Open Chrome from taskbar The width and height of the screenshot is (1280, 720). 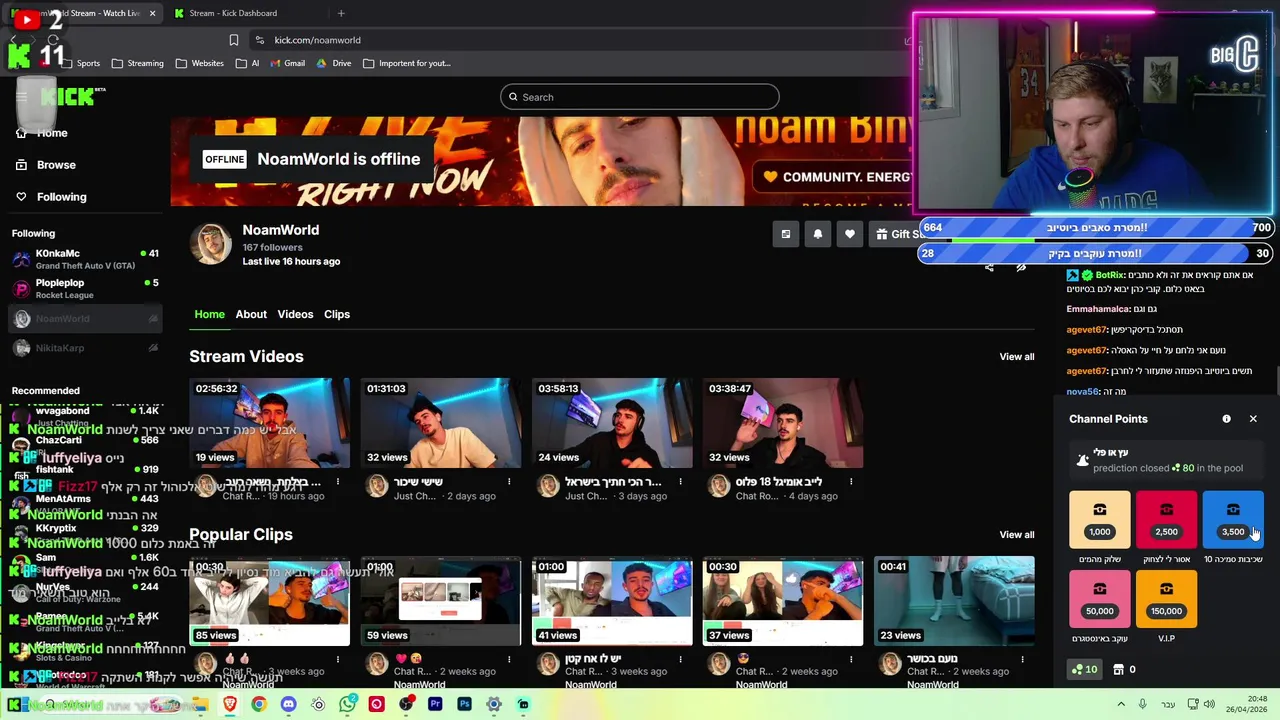point(259,704)
